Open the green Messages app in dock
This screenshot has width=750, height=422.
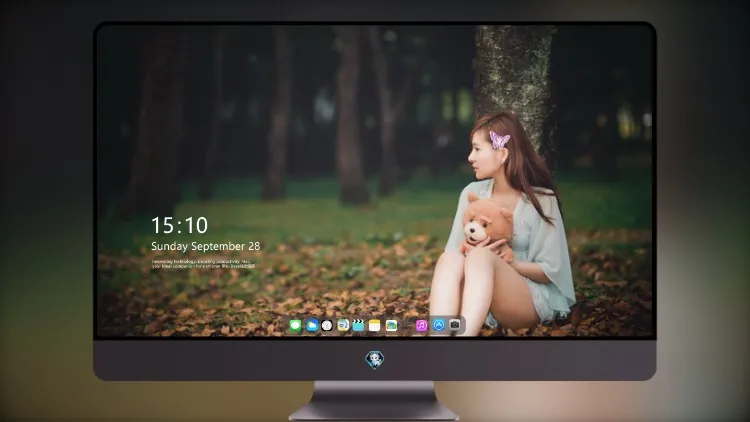(296, 326)
